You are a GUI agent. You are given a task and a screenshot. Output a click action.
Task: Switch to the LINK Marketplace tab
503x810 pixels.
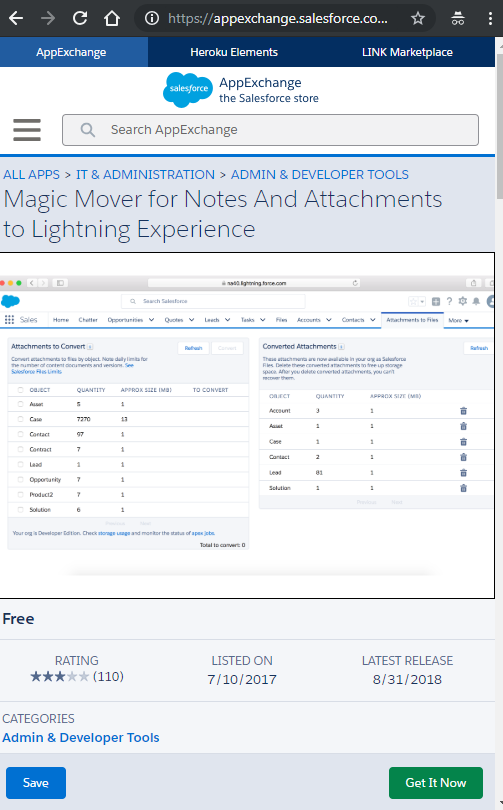pos(407,52)
